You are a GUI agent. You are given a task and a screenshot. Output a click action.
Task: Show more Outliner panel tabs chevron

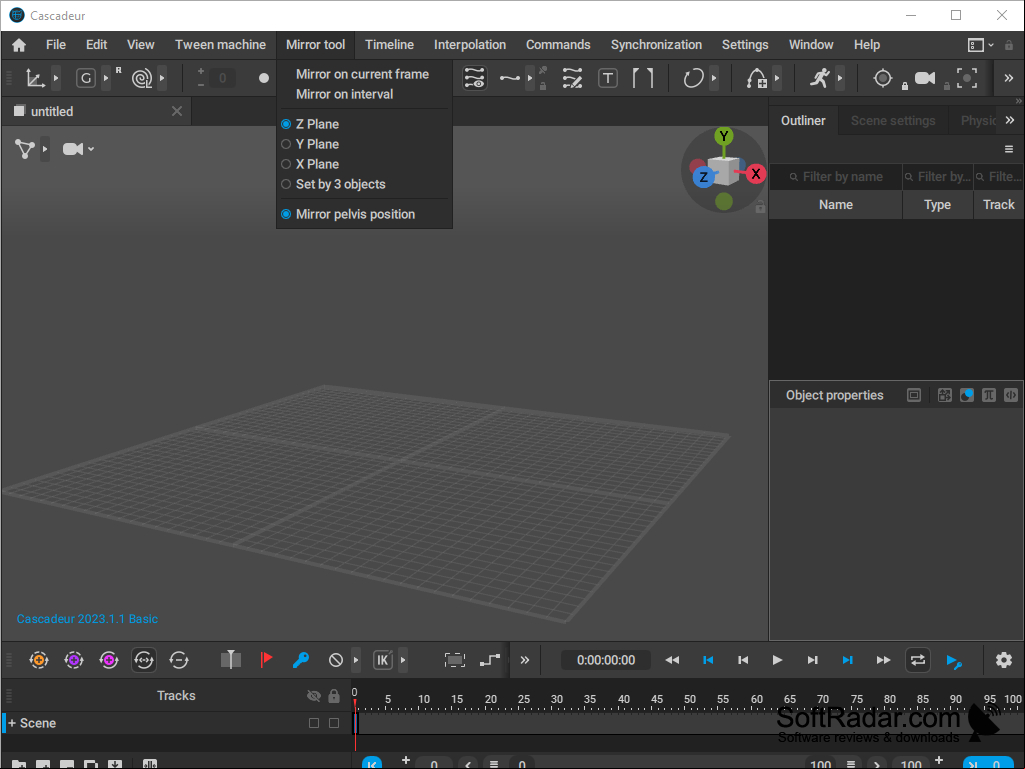pos(1010,120)
